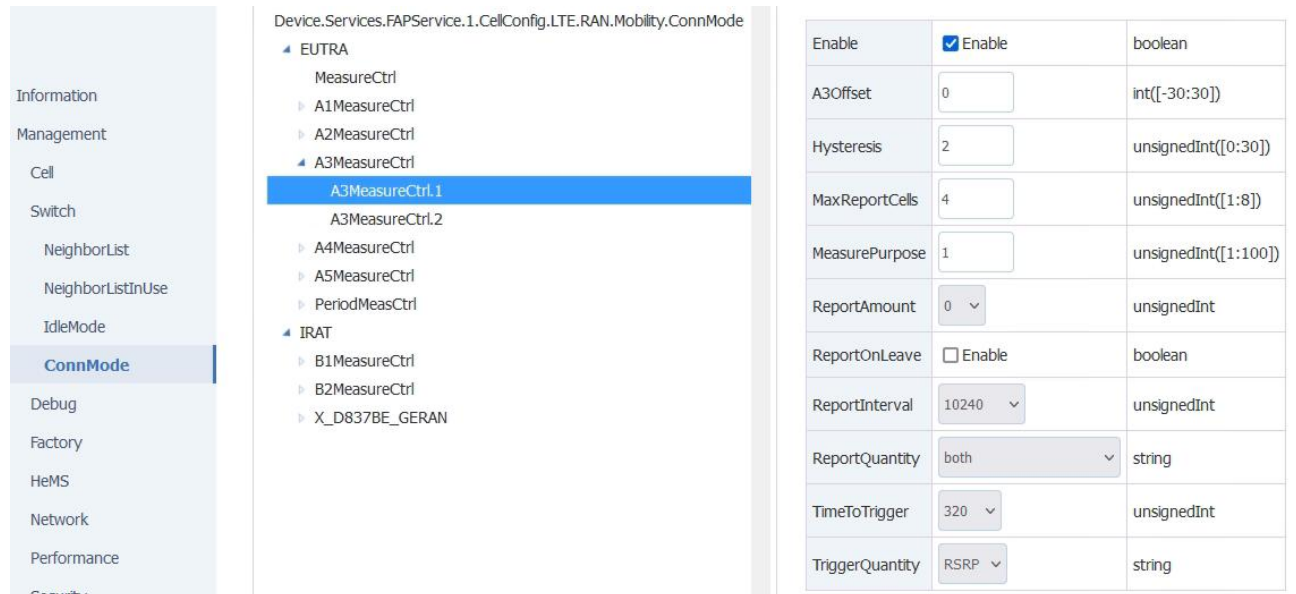Open the ReportQuantity dropdown

coord(1029,458)
